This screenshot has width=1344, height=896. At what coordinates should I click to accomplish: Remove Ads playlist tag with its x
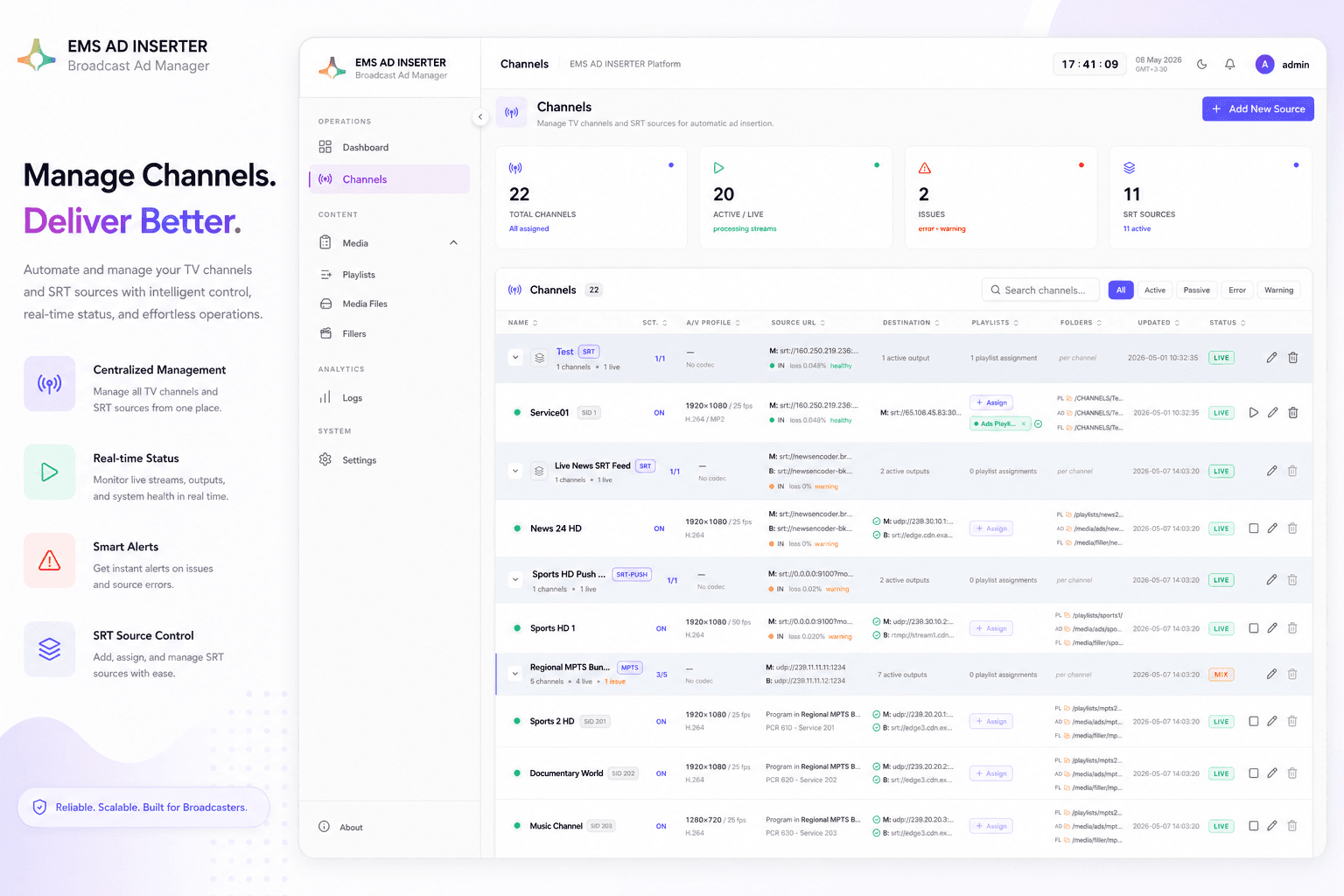click(1024, 423)
